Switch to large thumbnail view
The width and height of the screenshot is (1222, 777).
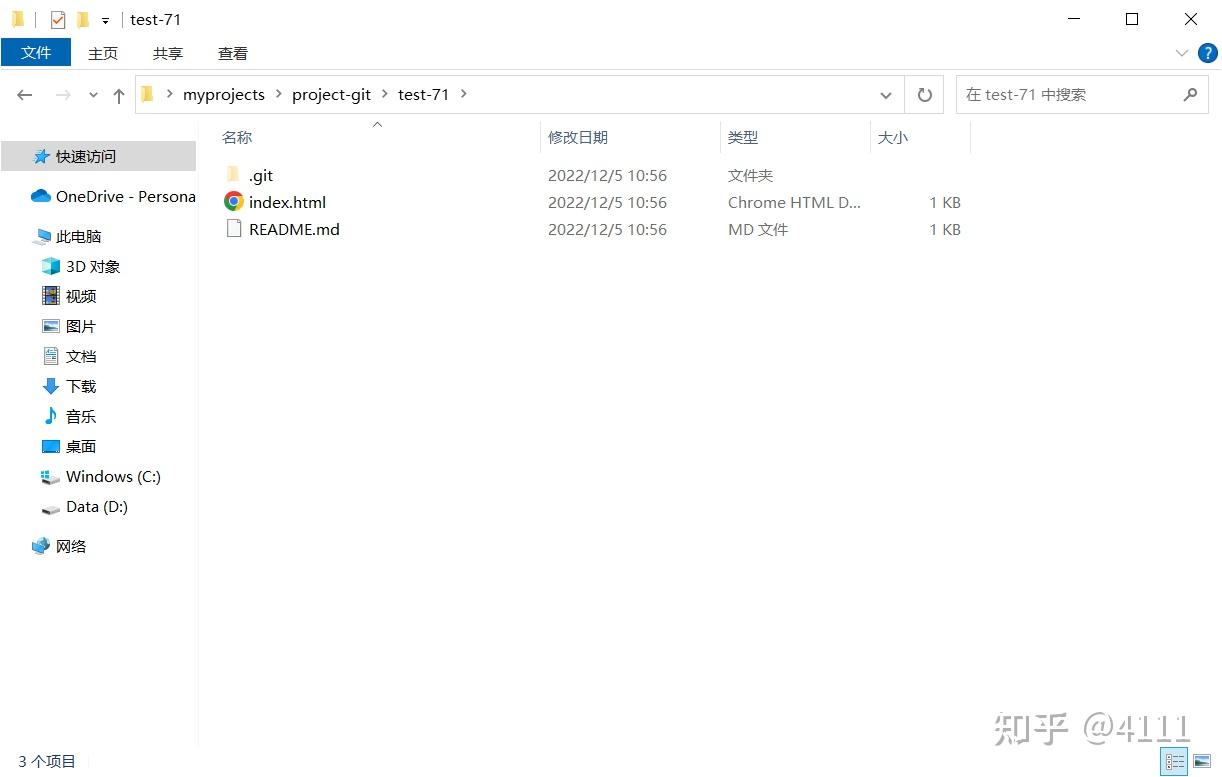1199,760
